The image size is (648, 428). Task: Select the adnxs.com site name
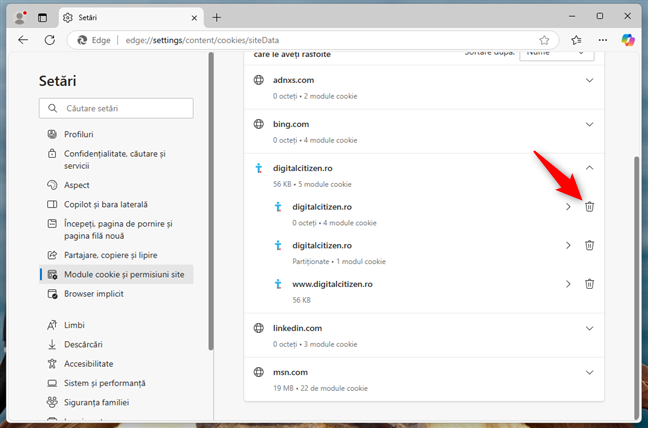[293, 80]
